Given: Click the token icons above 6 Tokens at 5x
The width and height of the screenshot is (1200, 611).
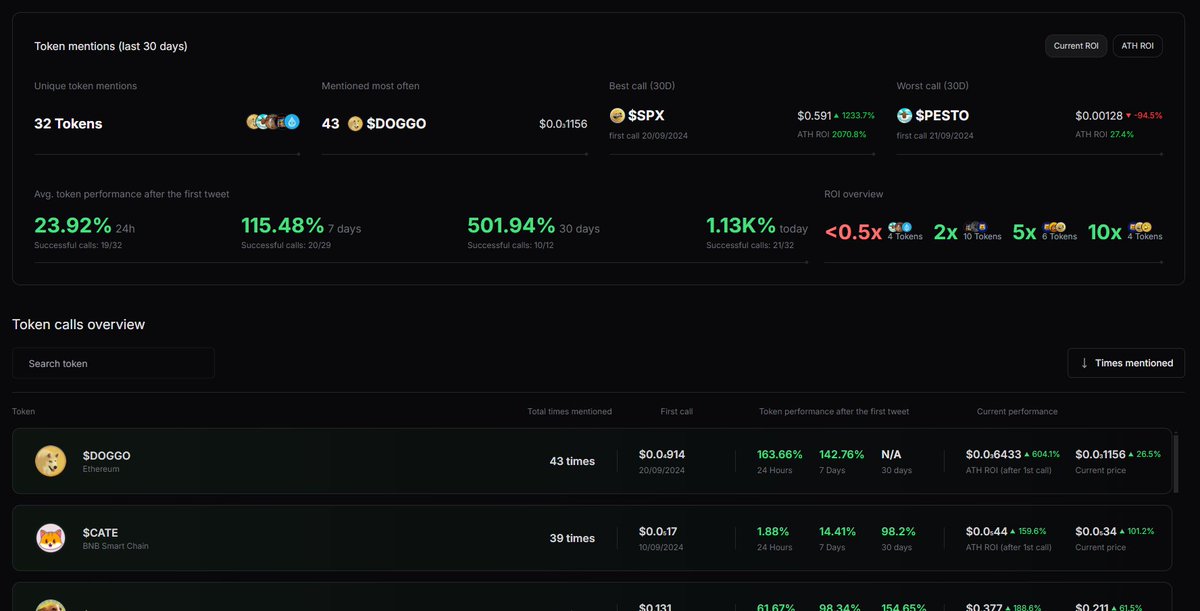Looking at the screenshot, I should (x=1055, y=227).
